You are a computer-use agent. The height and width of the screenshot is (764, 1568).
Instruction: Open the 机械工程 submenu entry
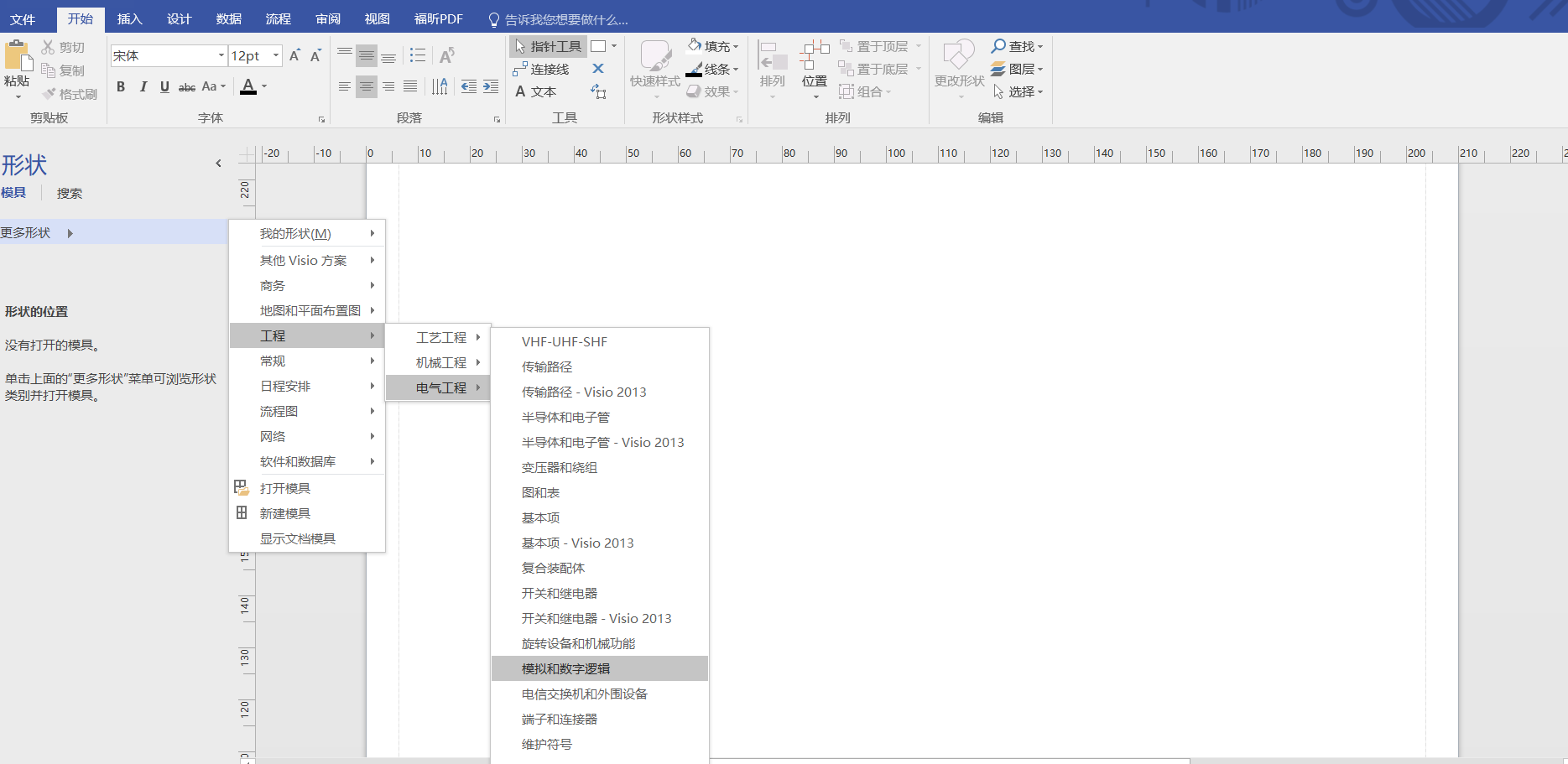(440, 362)
